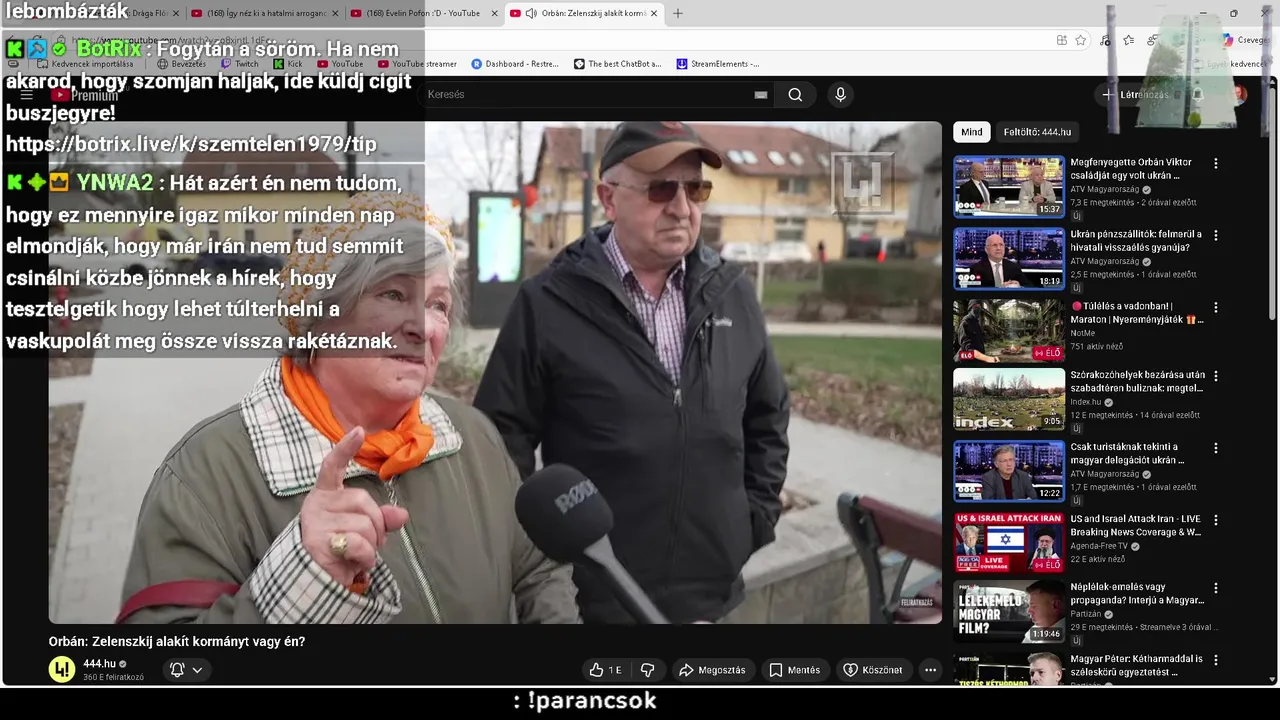Image resolution: width=1280 pixels, height=720 pixels.
Task: Click the Megosztás share button
Action: point(712,670)
